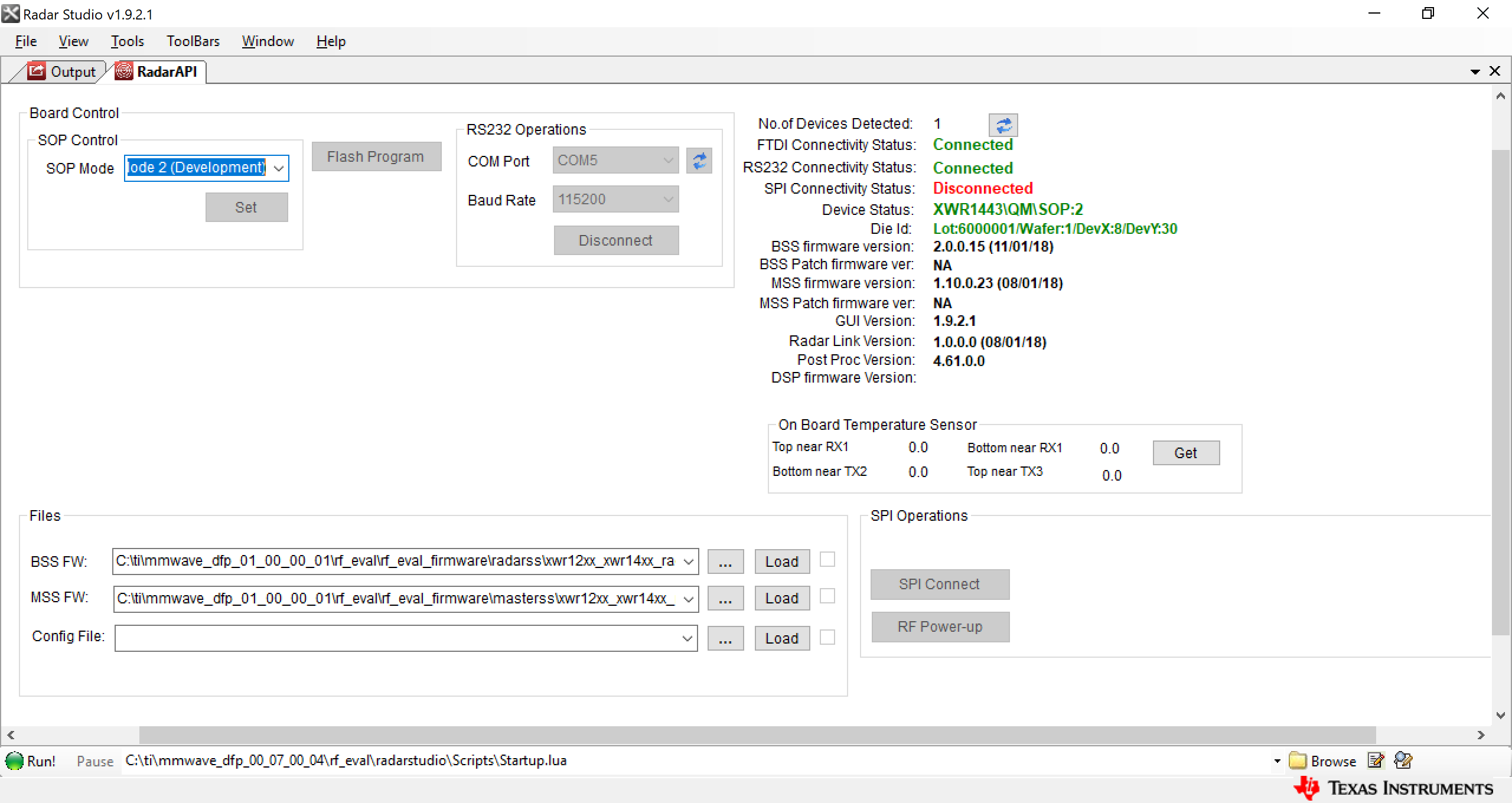Image resolution: width=1512 pixels, height=803 pixels.
Task: Browse for the BSS FW file
Action: [725, 562]
